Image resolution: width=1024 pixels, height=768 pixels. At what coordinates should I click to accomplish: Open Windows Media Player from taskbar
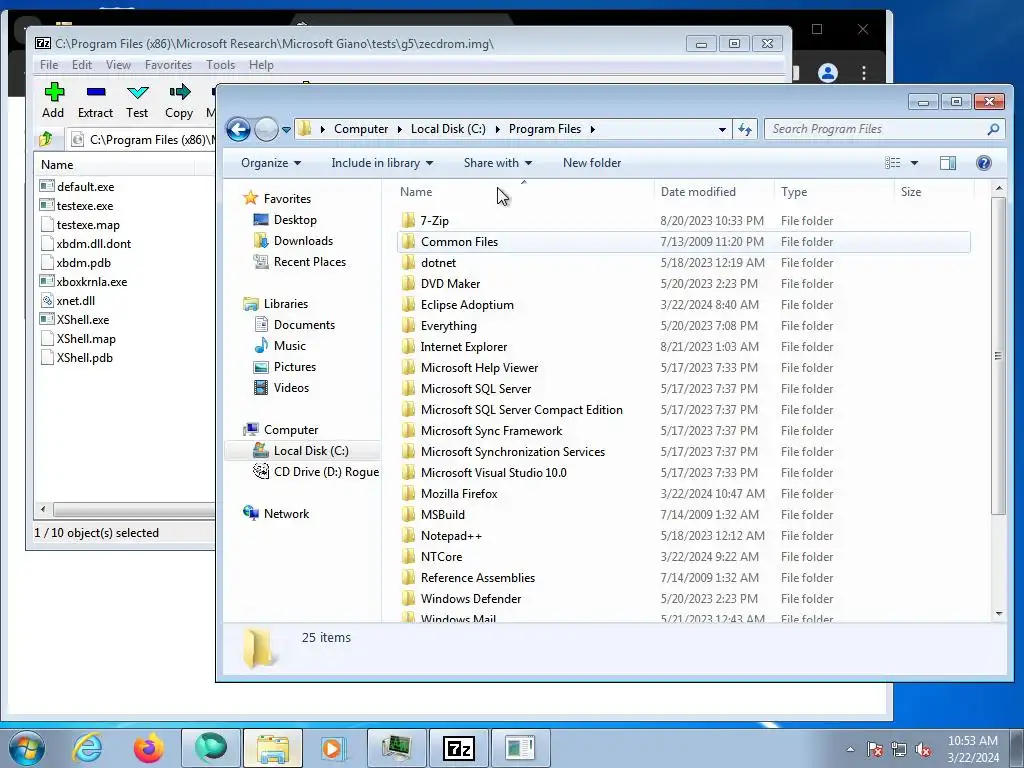pyautogui.click(x=333, y=748)
